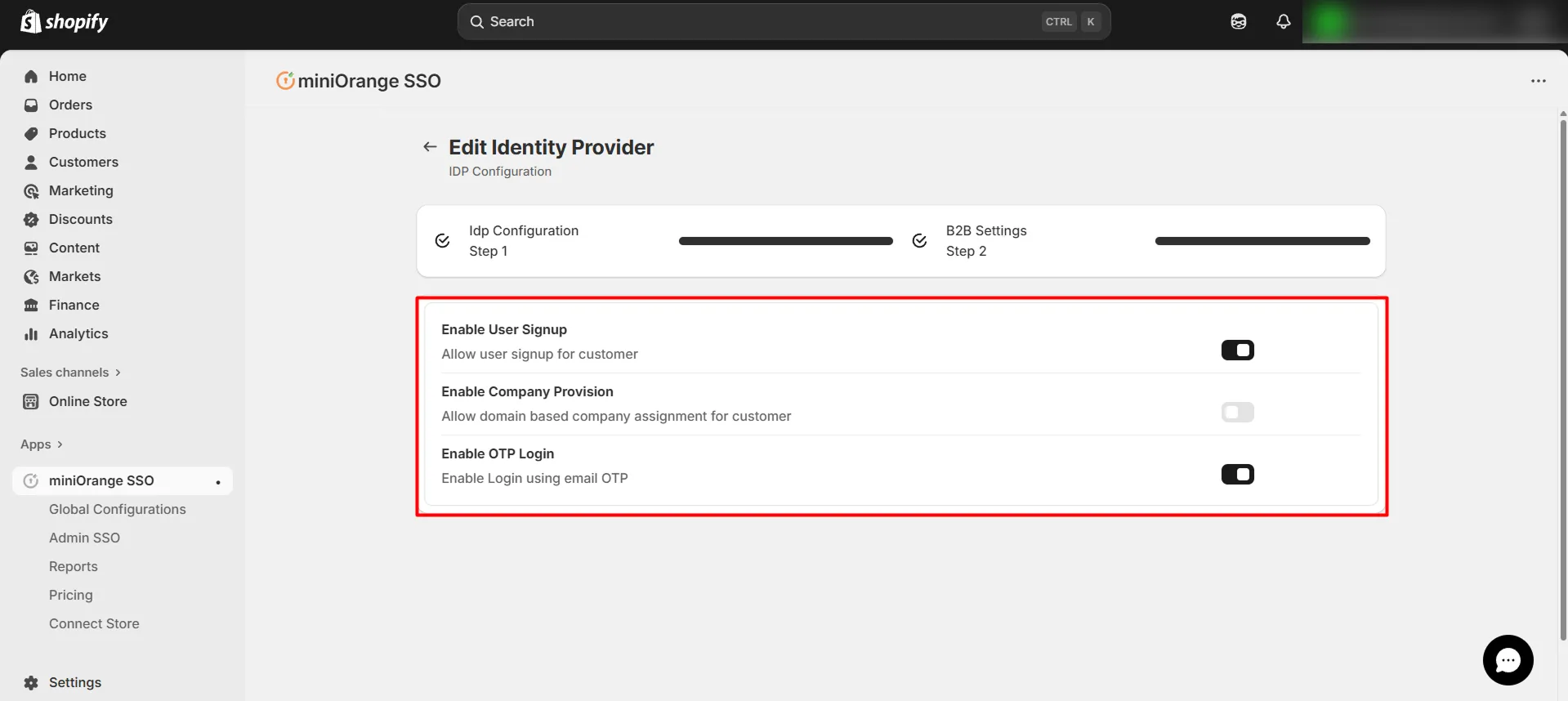Click the Online Store icon
Viewport: 1568px width, 701px height.
pos(31,401)
